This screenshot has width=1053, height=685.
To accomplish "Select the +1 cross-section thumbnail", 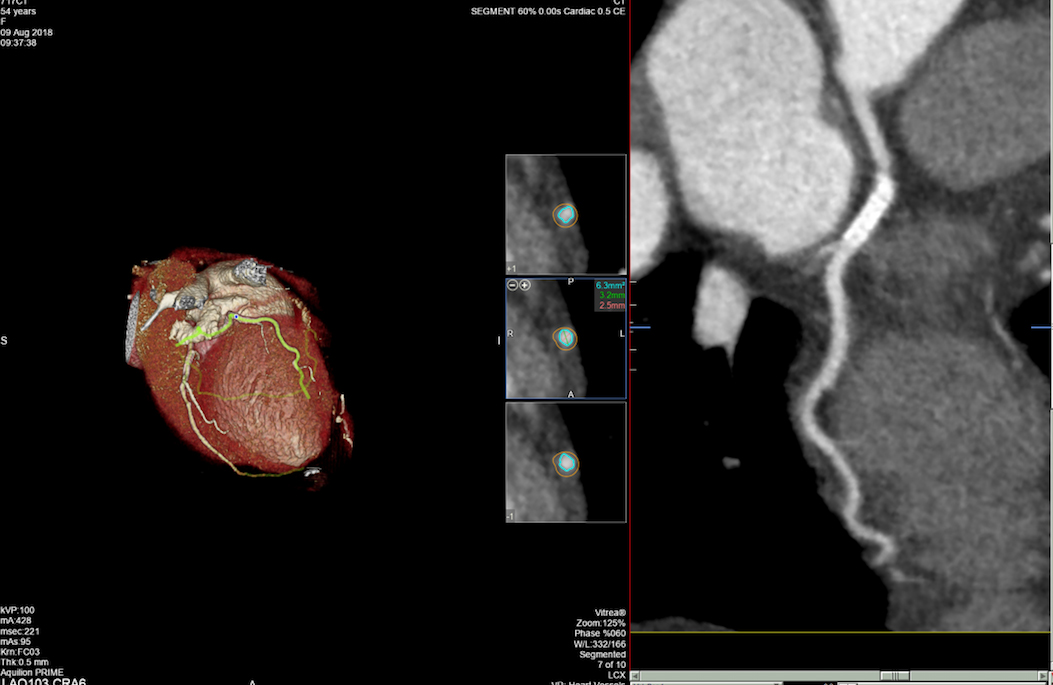I will [565, 214].
